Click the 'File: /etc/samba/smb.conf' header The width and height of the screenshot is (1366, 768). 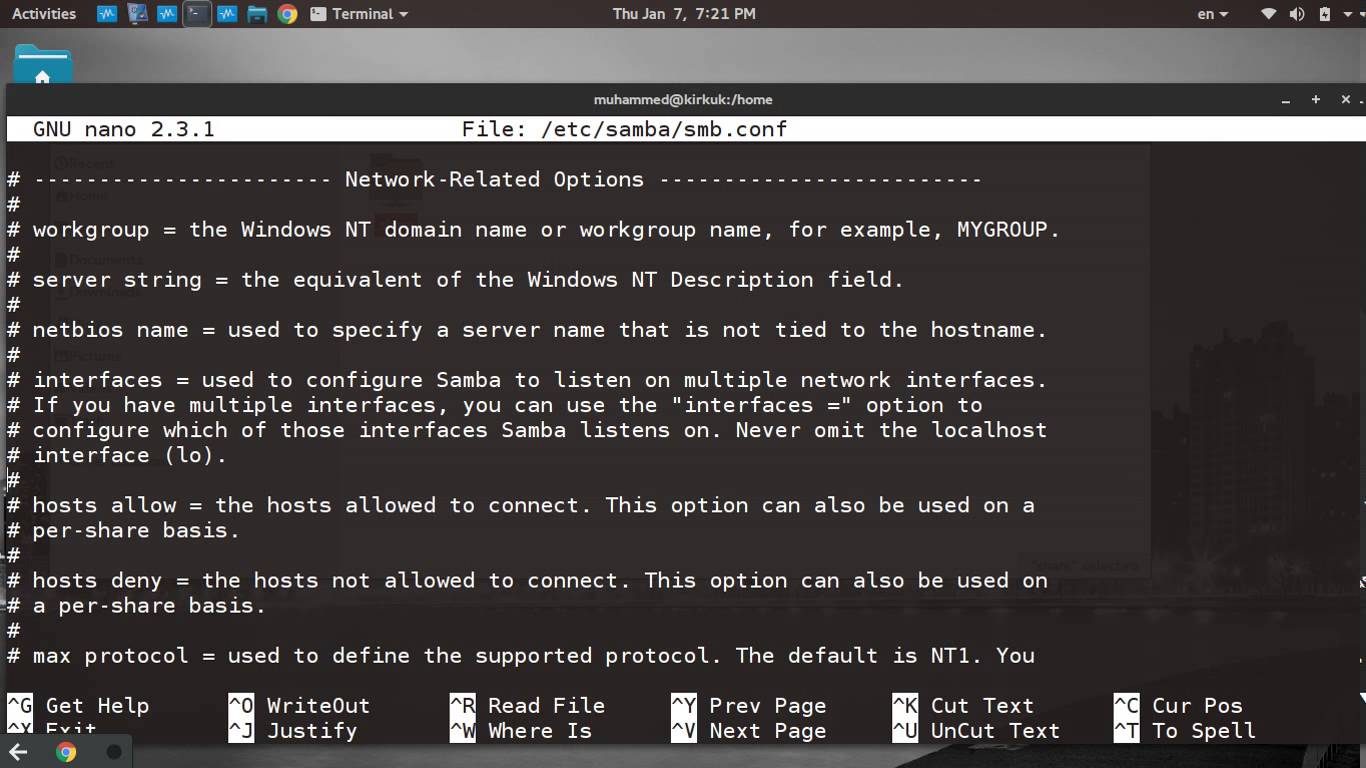tap(625, 129)
